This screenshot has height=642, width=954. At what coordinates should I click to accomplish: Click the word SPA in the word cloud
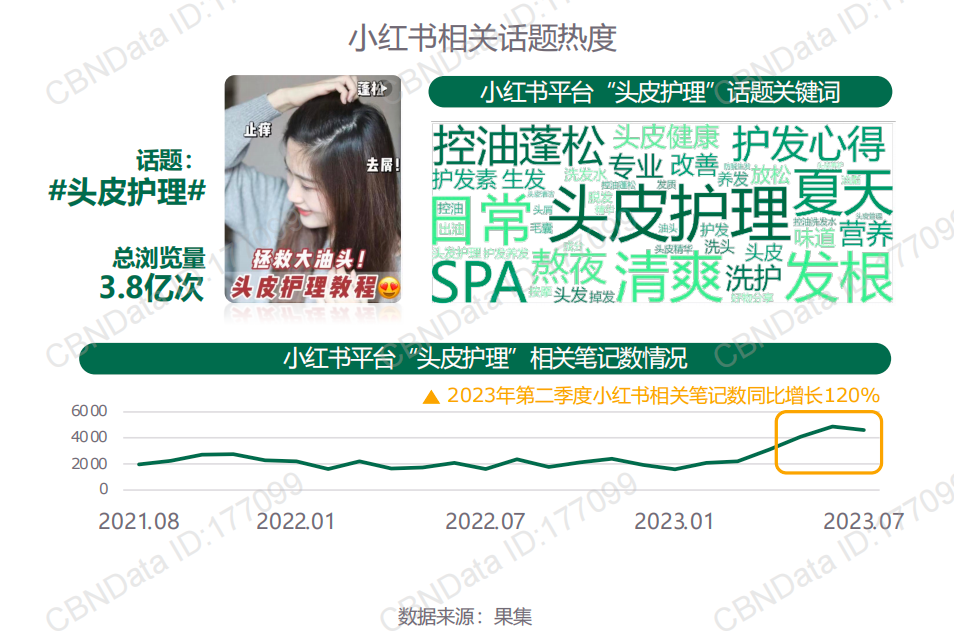479,282
